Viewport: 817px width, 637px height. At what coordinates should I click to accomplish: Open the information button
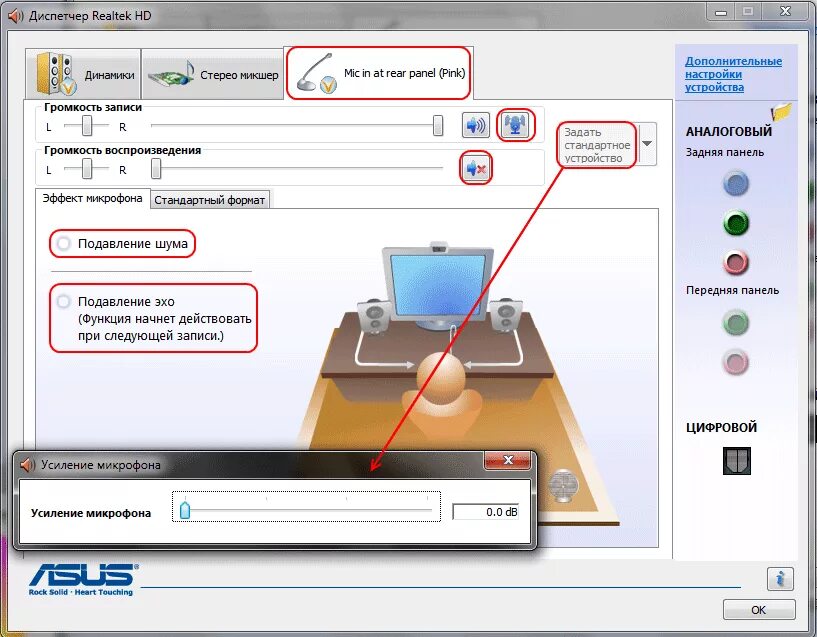tap(780, 579)
